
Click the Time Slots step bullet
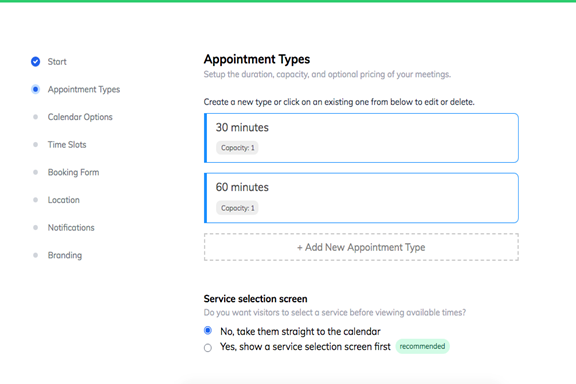click(35, 144)
